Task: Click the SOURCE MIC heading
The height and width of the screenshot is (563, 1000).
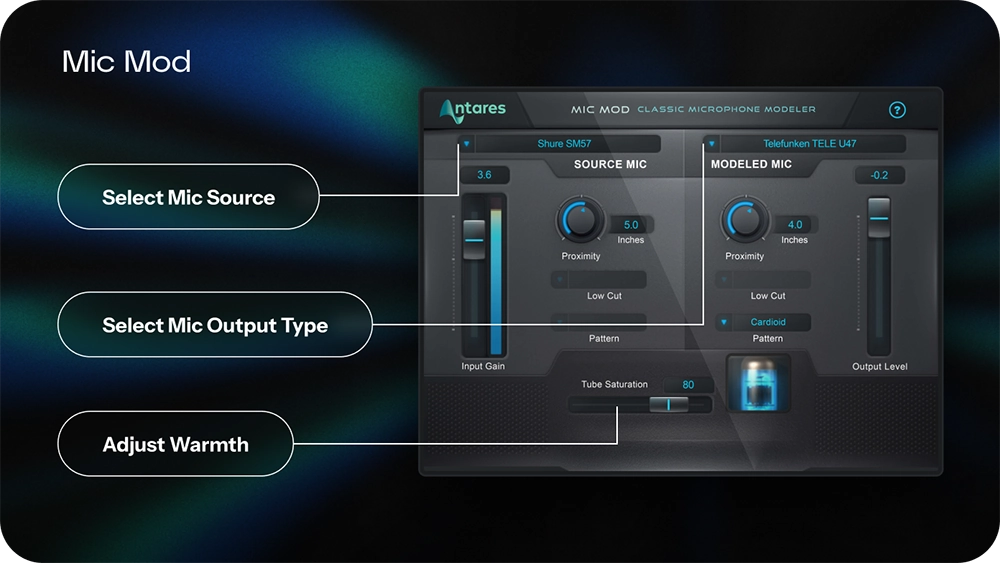Action: click(x=610, y=165)
